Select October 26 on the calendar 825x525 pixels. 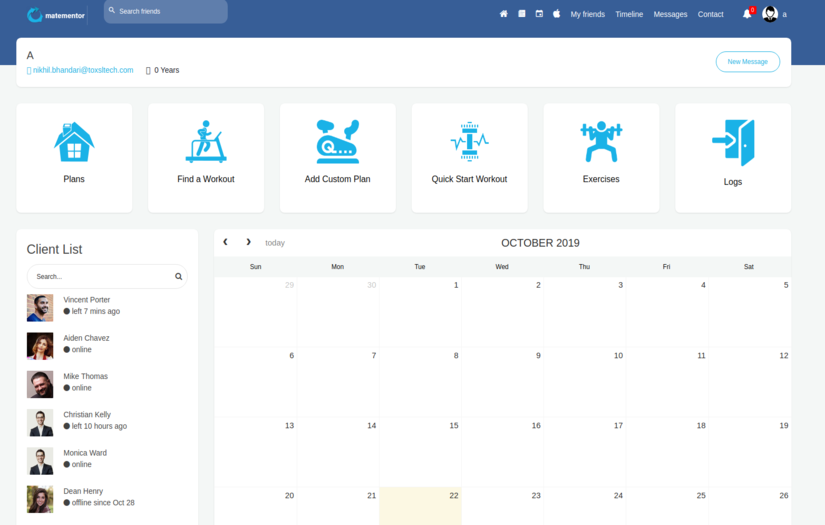(x=750, y=506)
